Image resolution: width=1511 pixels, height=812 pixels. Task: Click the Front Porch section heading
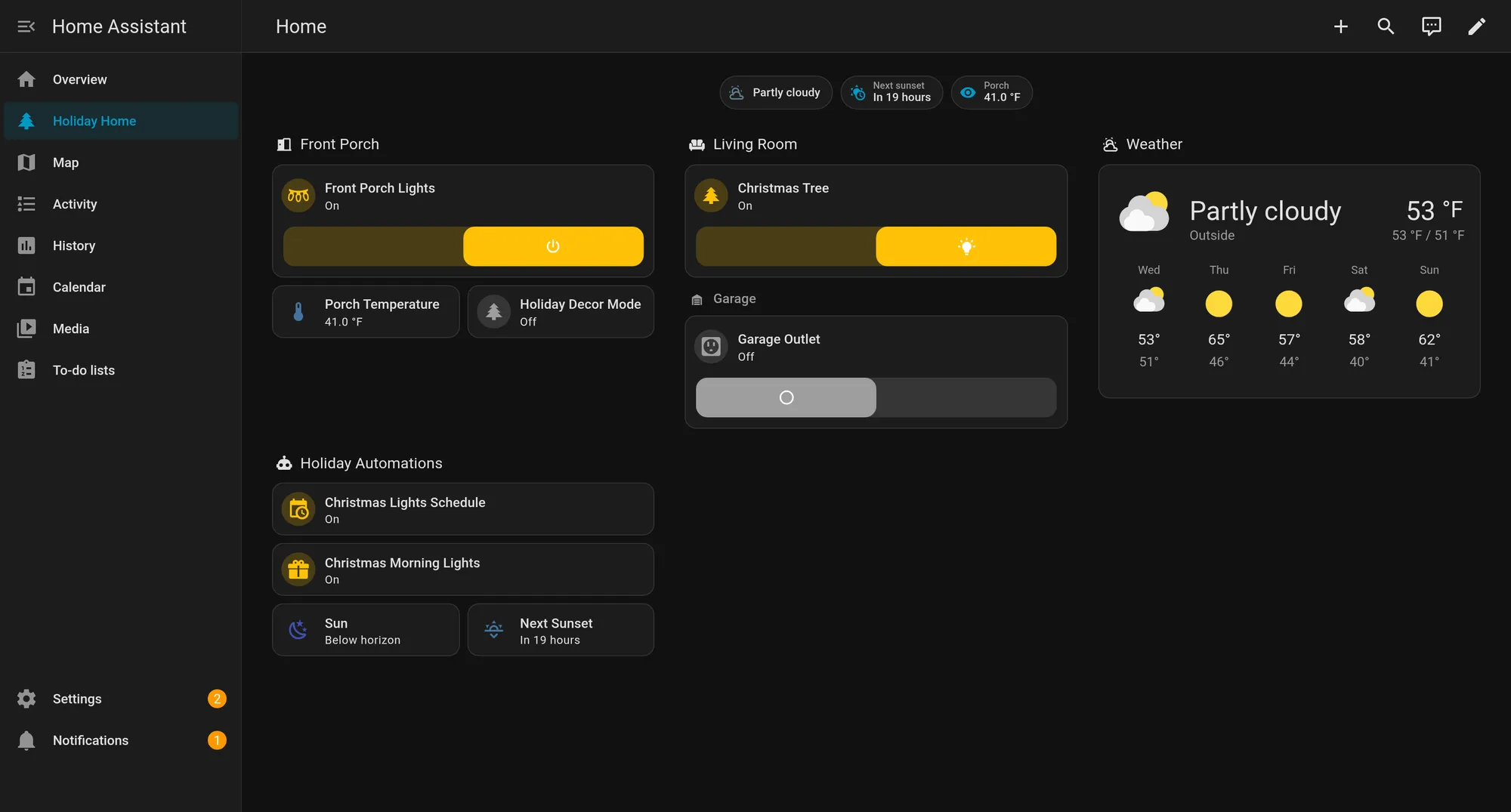(x=329, y=144)
